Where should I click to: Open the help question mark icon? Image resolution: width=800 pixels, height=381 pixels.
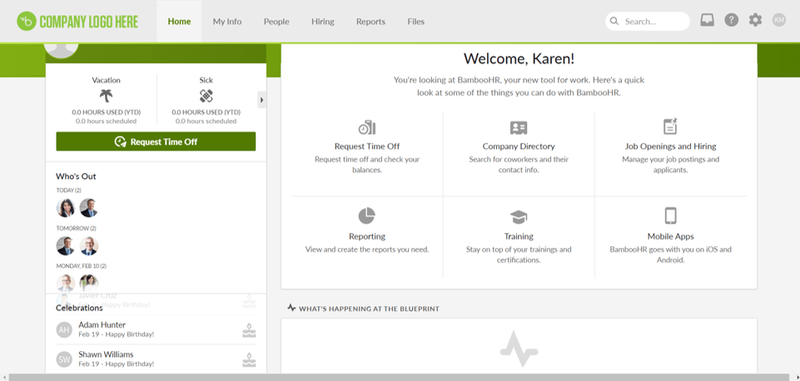click(x=731, y=20)
